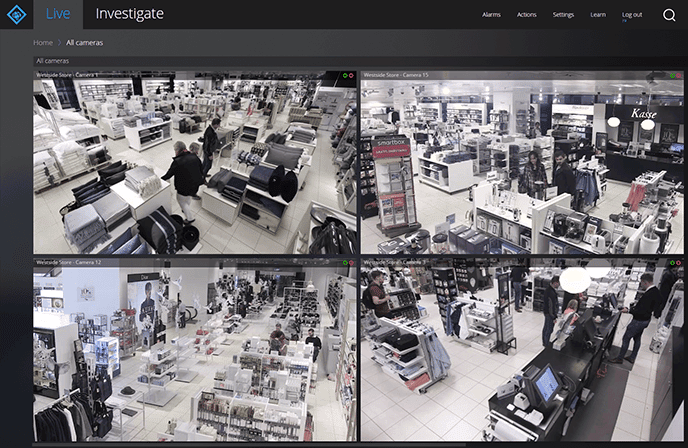This screenshot has width=688, height=448.
Task: Click Log out in top bar
Action: tap(632, 15)
